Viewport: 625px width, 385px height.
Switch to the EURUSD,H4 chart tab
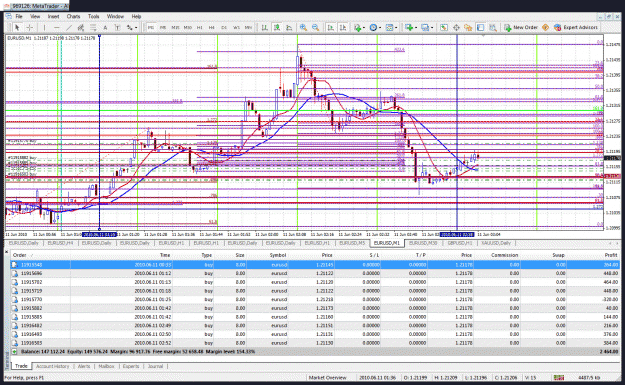61,243
